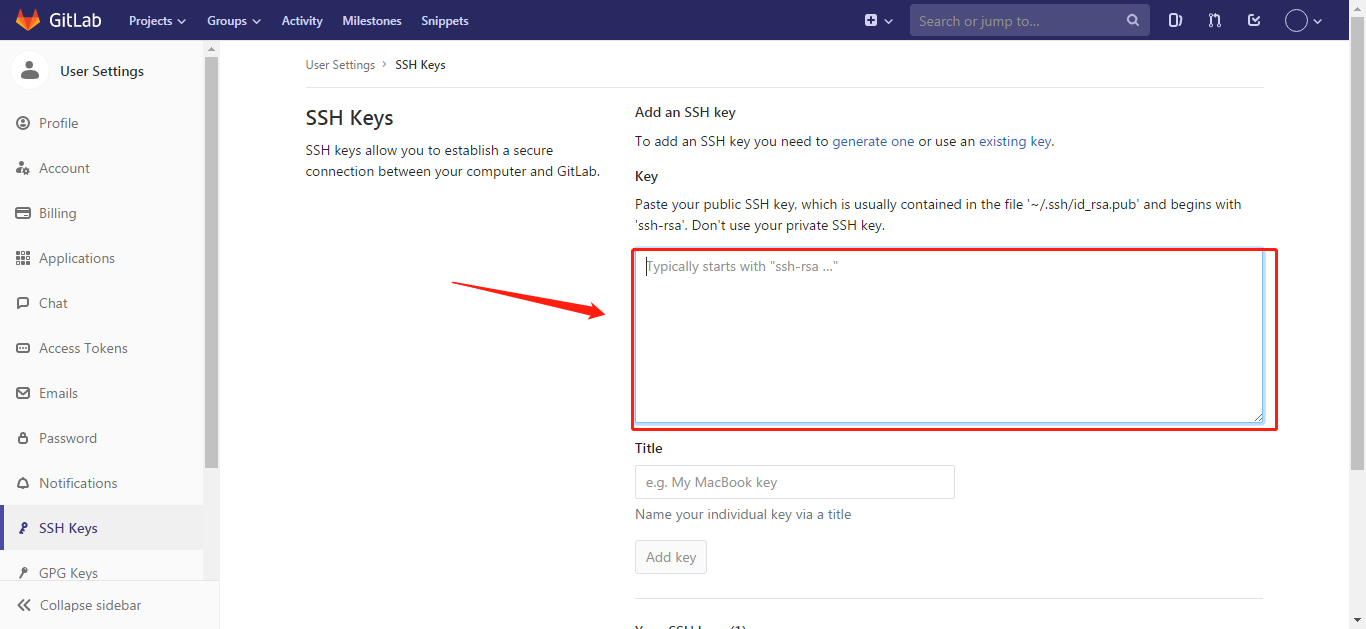This screenshot has height=629, width=1366.
Task: Click the search magnifier icon
Action: coord(1132,20)
